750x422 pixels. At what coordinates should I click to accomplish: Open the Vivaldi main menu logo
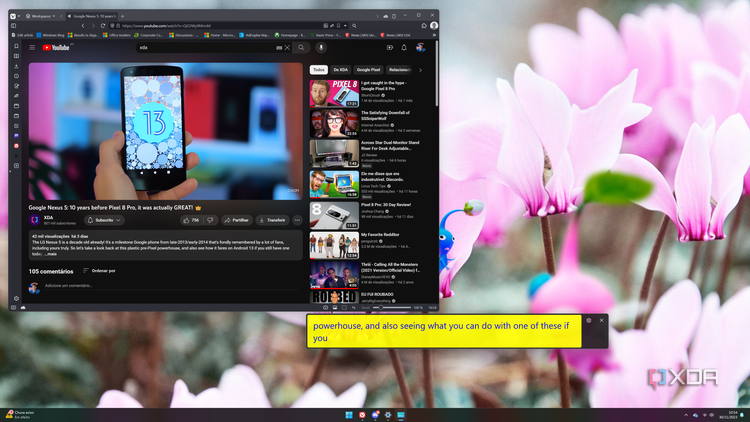pyautogui.click(x=13, y=16)
